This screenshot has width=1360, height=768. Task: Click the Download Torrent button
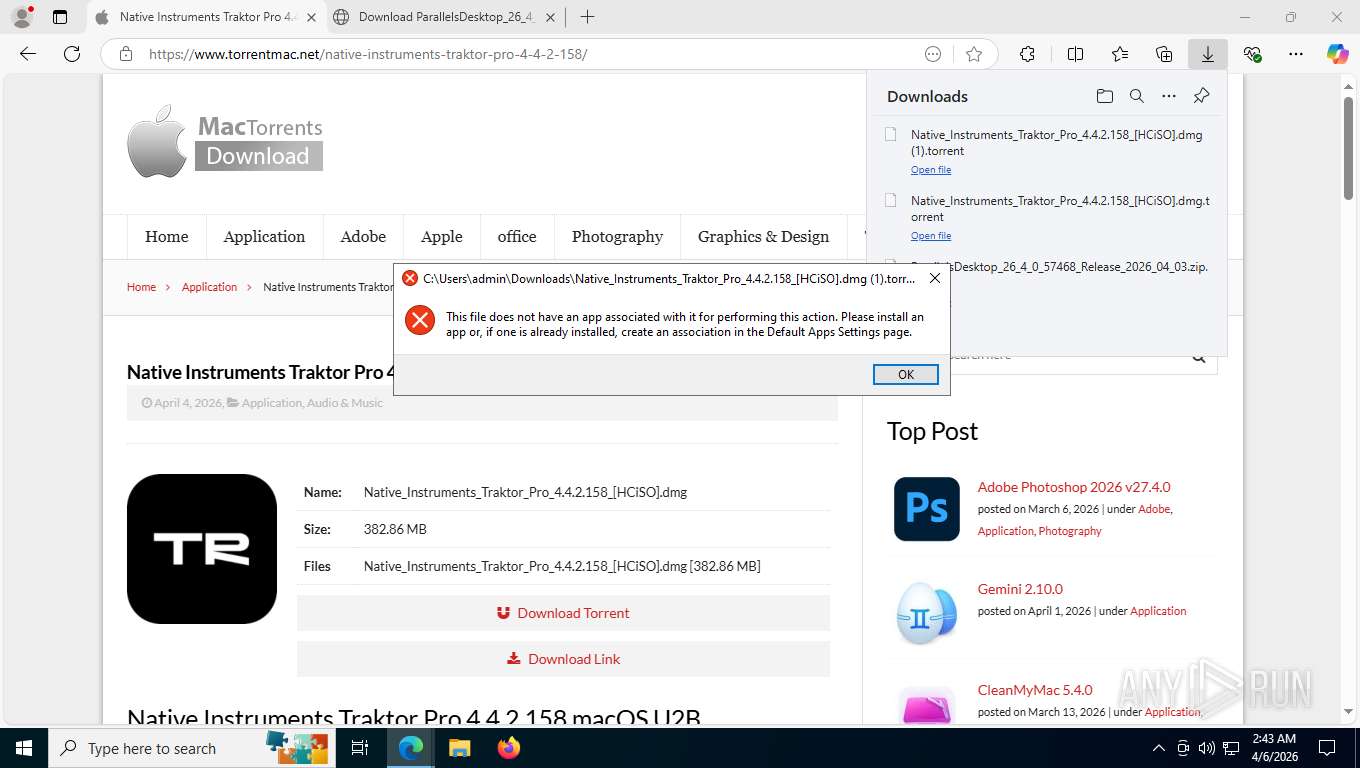tap(563, 613)
